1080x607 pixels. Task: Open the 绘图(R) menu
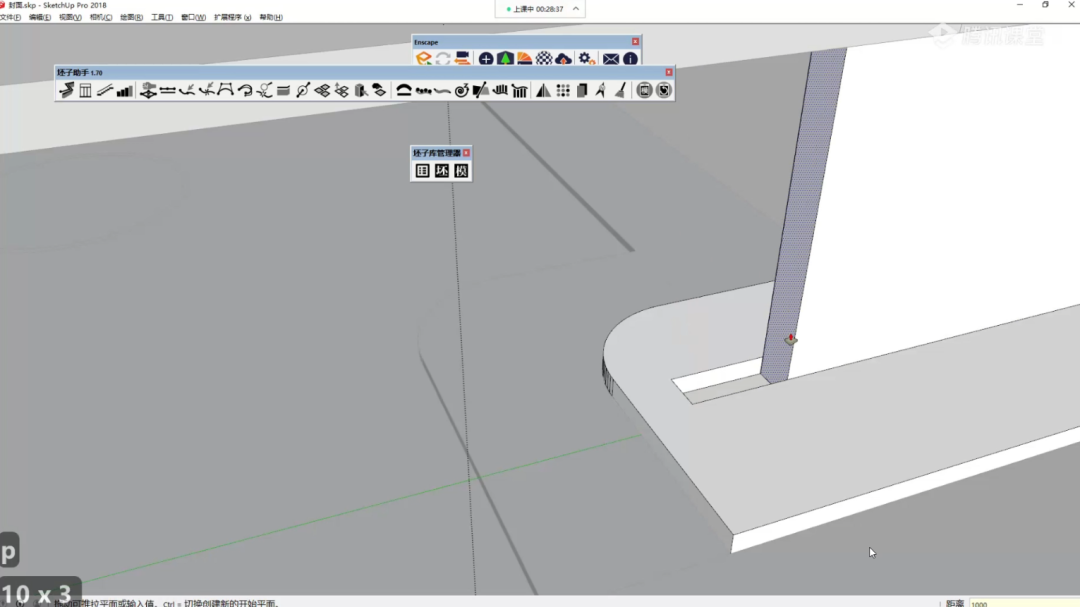132,17
